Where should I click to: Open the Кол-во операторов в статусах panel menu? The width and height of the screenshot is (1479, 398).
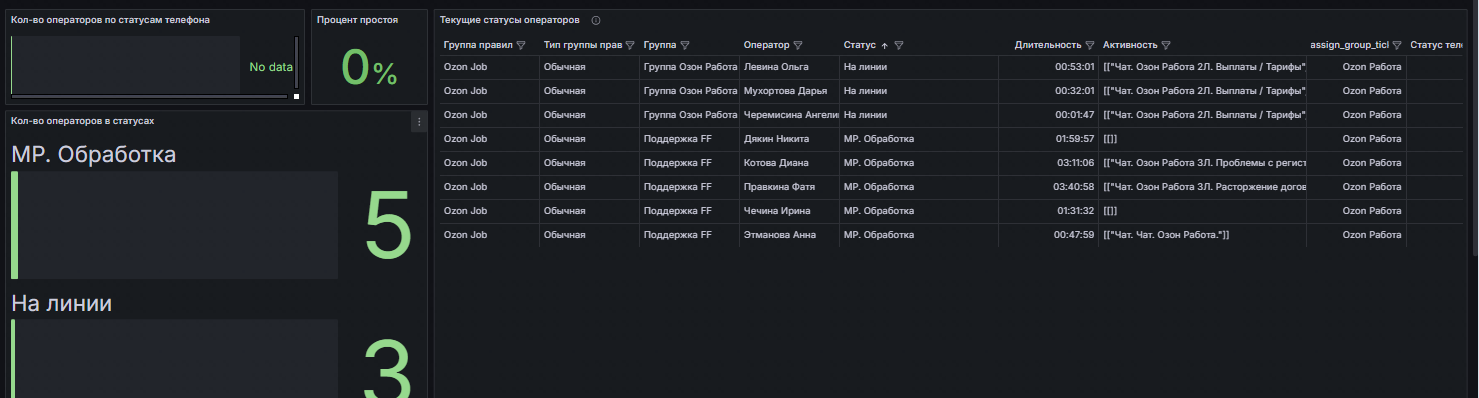(x=419, y=121)
